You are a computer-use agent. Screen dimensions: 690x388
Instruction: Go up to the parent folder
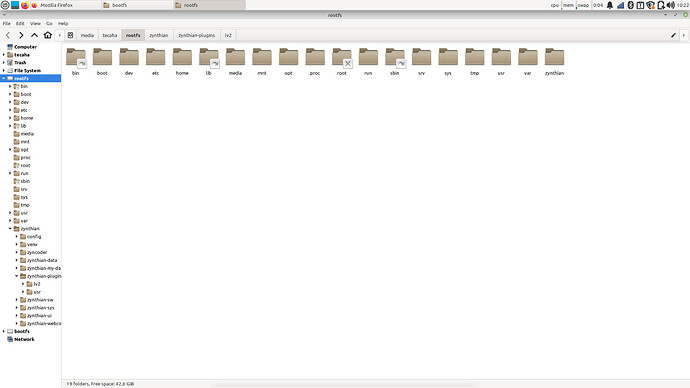click(34, 35)
